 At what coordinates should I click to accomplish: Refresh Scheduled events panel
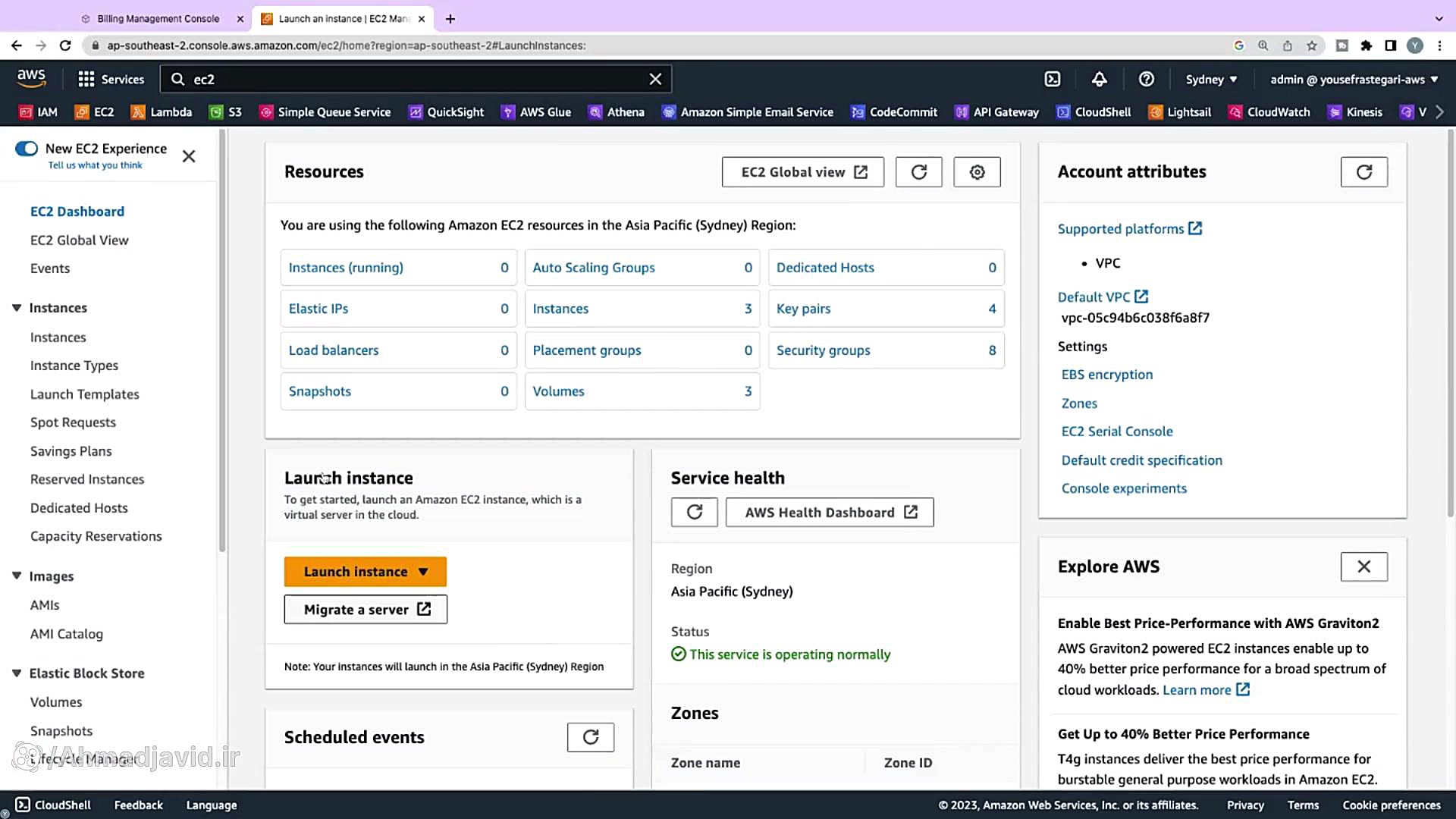point(591,737)
